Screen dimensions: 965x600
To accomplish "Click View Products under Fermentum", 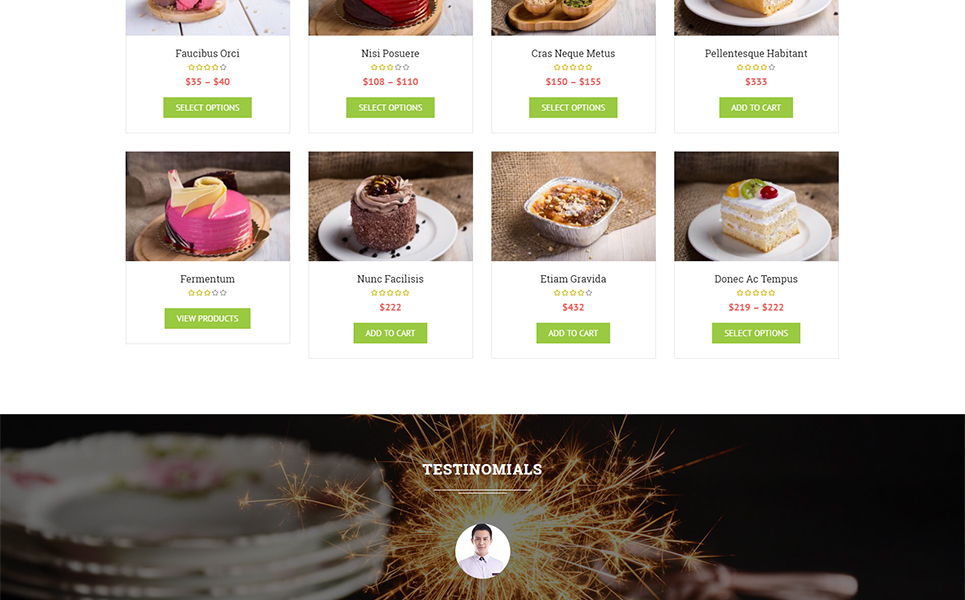I will [207, 319].
